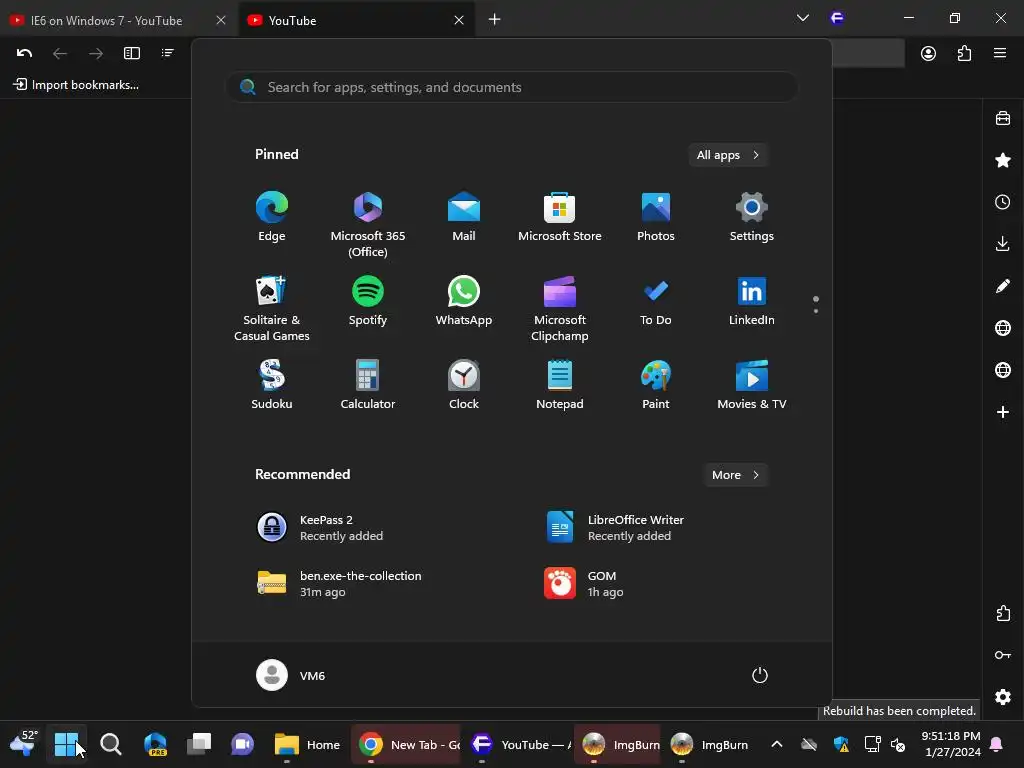The image size is (1024, 768).
Task: Click the browser undo arrow icon
Action: pos(24,53)
